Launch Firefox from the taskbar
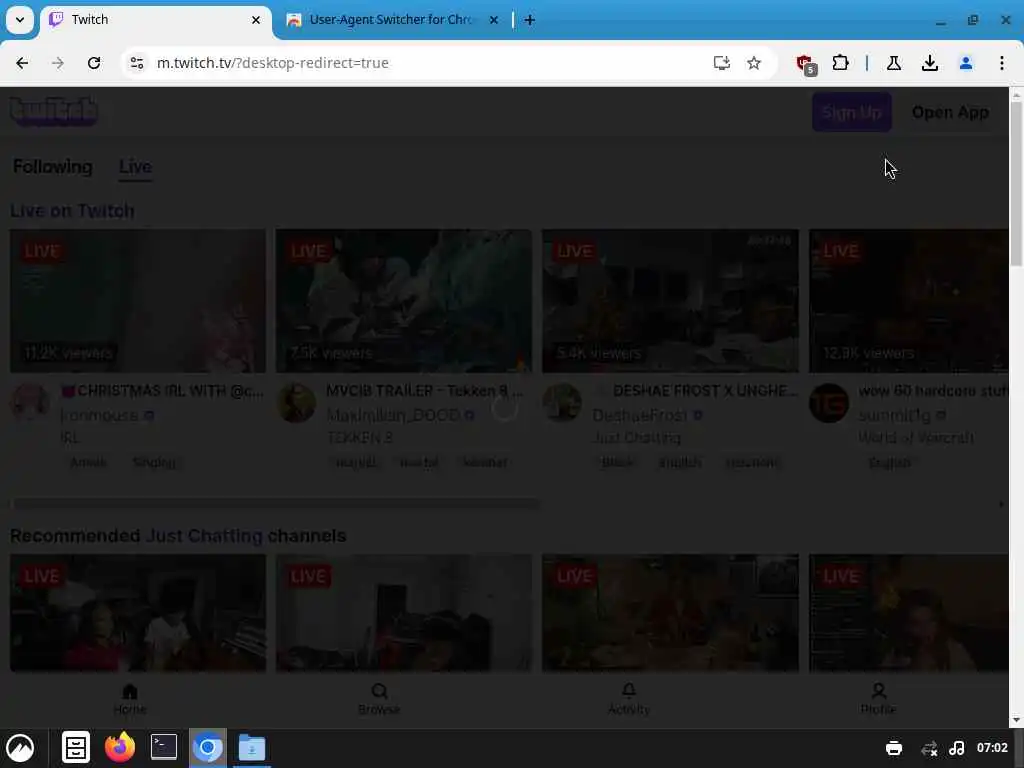Viewport: 1024px width, 768px height. tap(120, 748)
